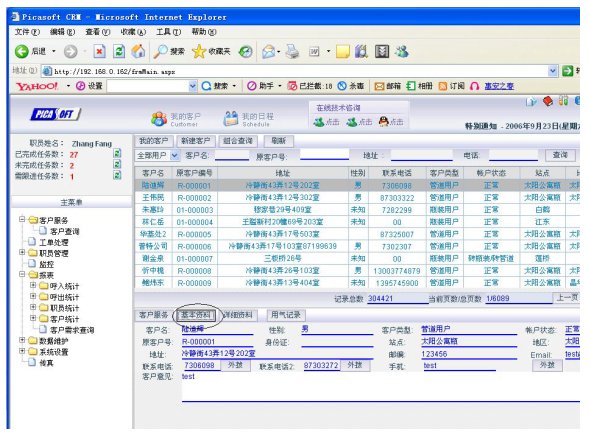
Task: Select 客户需求查询 in the tree
Action: (72, 330)
